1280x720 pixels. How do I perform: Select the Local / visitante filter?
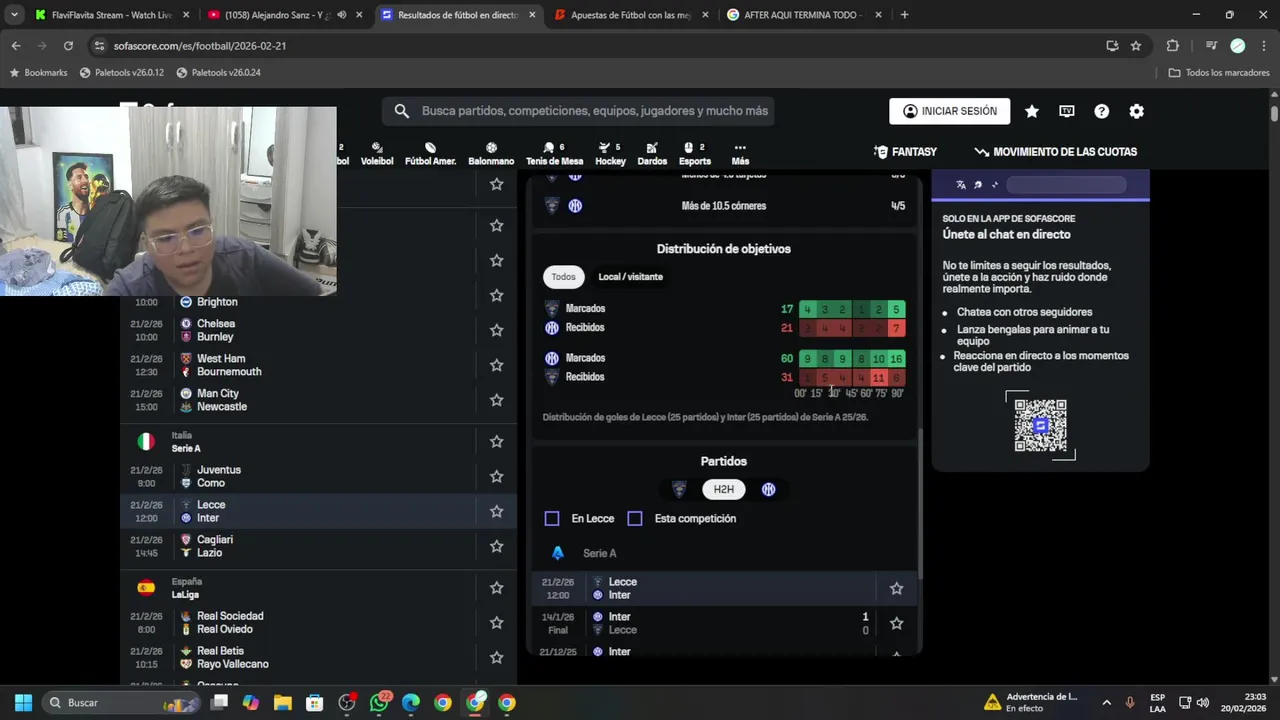tap(630, 277)
